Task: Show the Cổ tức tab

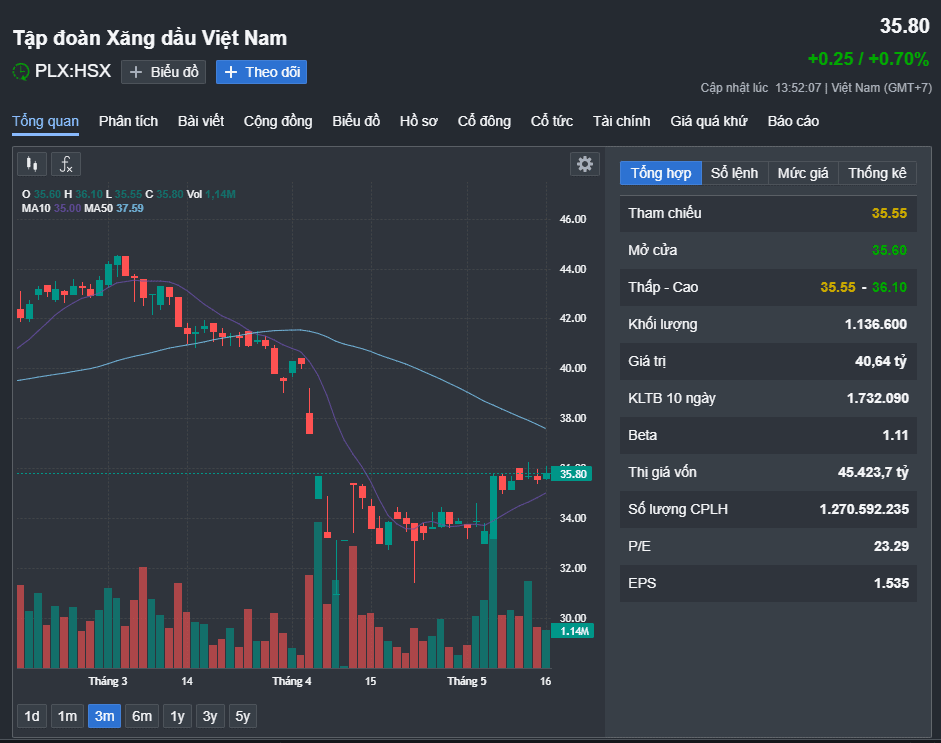Action: 552,121
